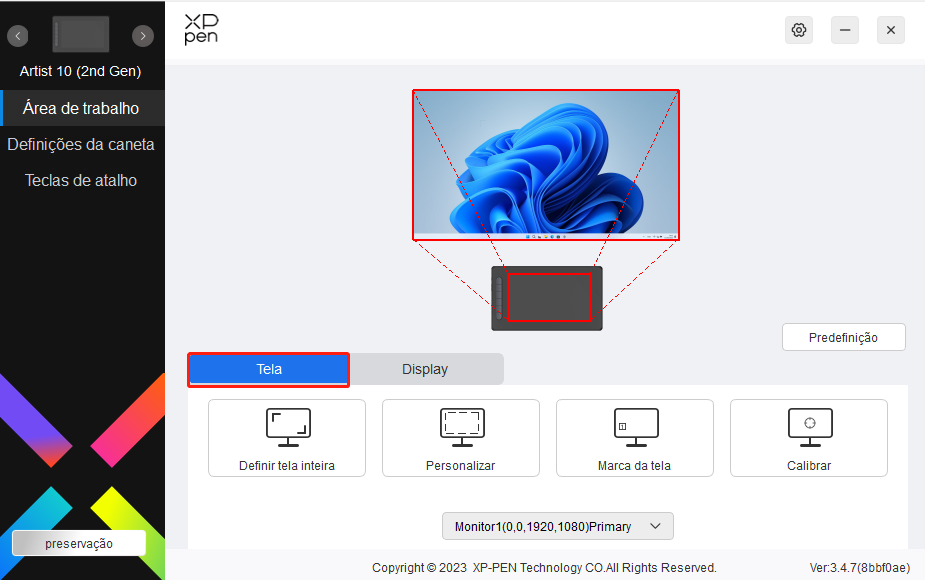Click the Definir tela inteira monitor icon
This screenshot has height=580, width=925.
click(x=287, y=427)
